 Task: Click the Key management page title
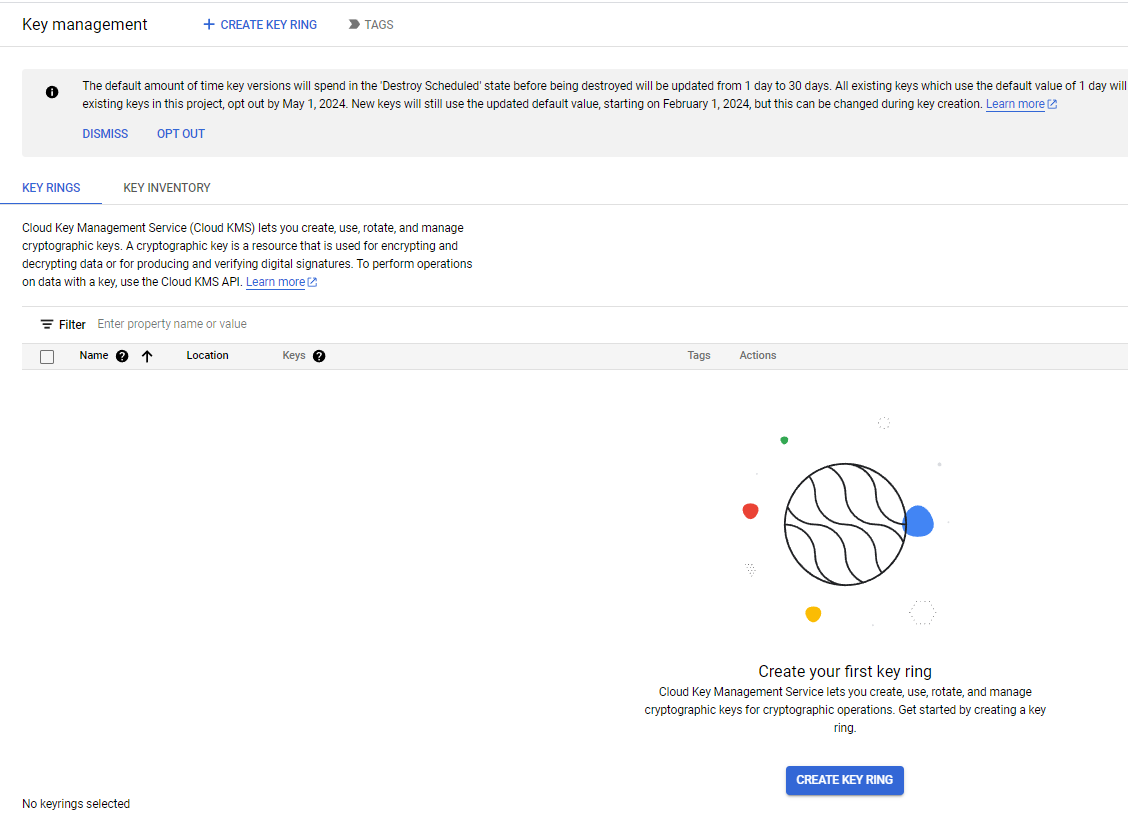[84, 24]
